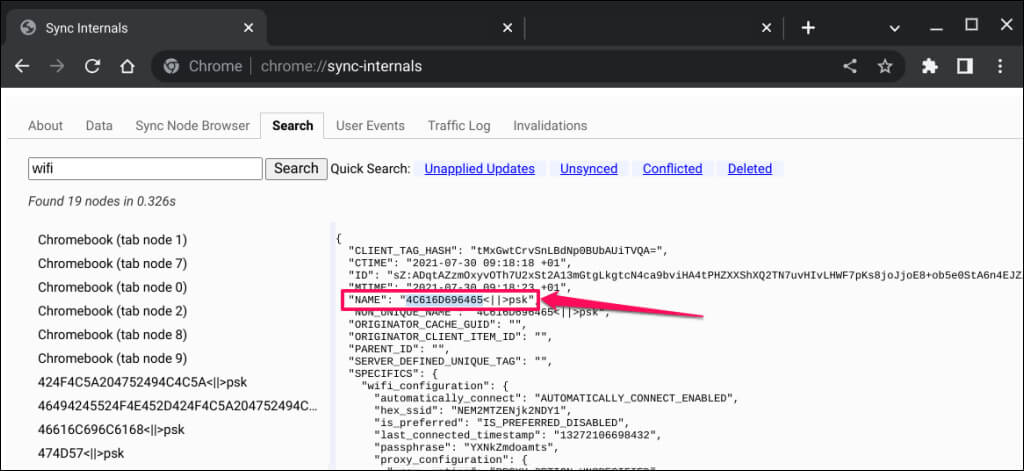Select the 46616C696C6168<||>psk node

(x=110, y=429)
